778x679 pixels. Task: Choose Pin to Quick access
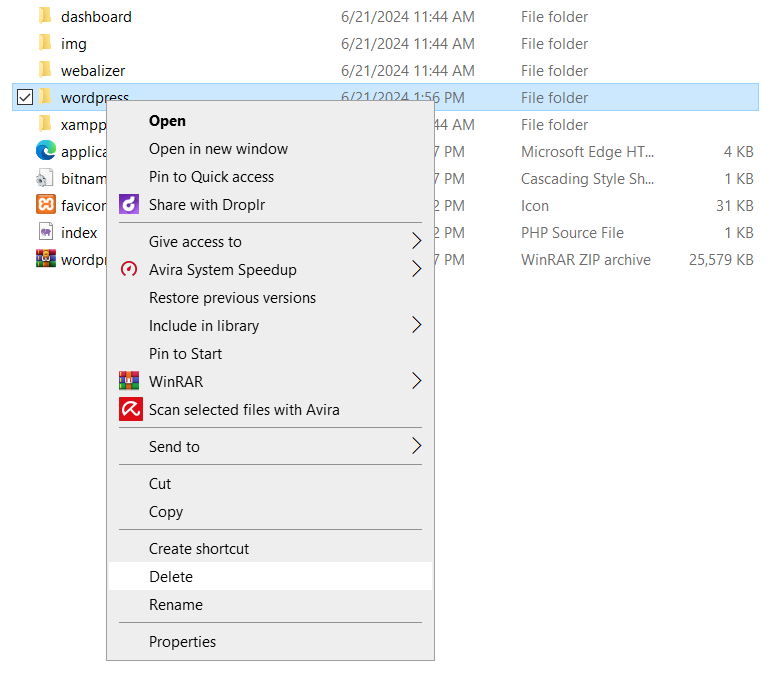pyautogui.click(x=270, y=177)
